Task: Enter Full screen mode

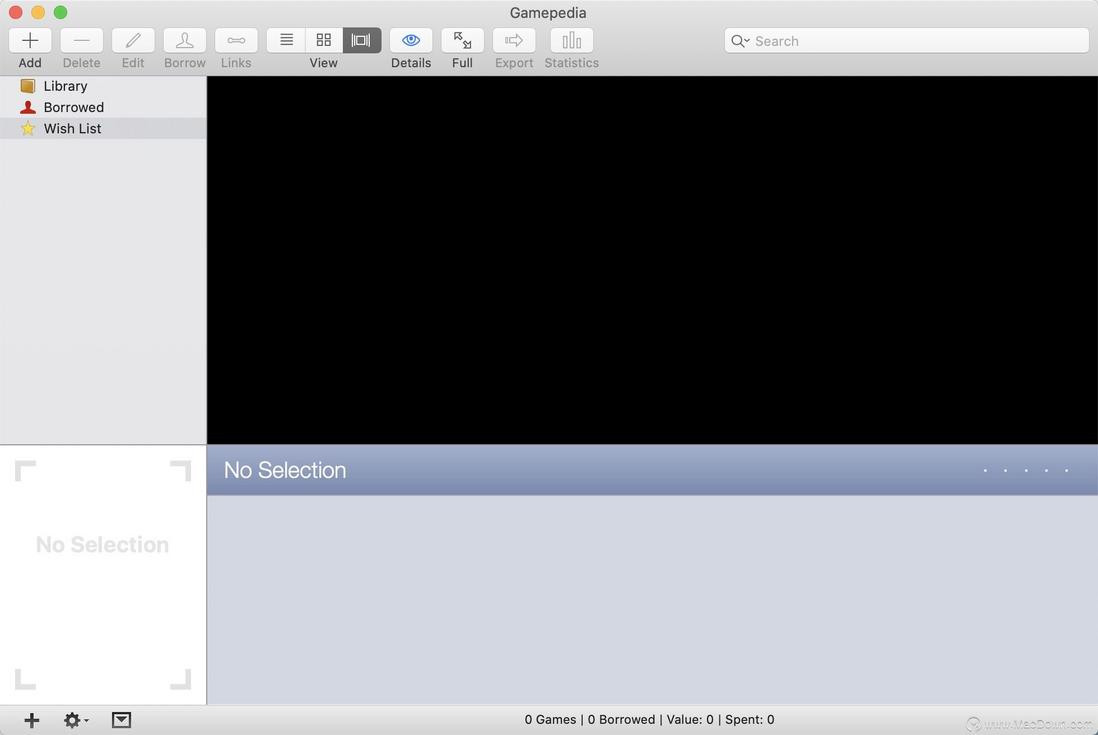Action: (x=462, y=41)
